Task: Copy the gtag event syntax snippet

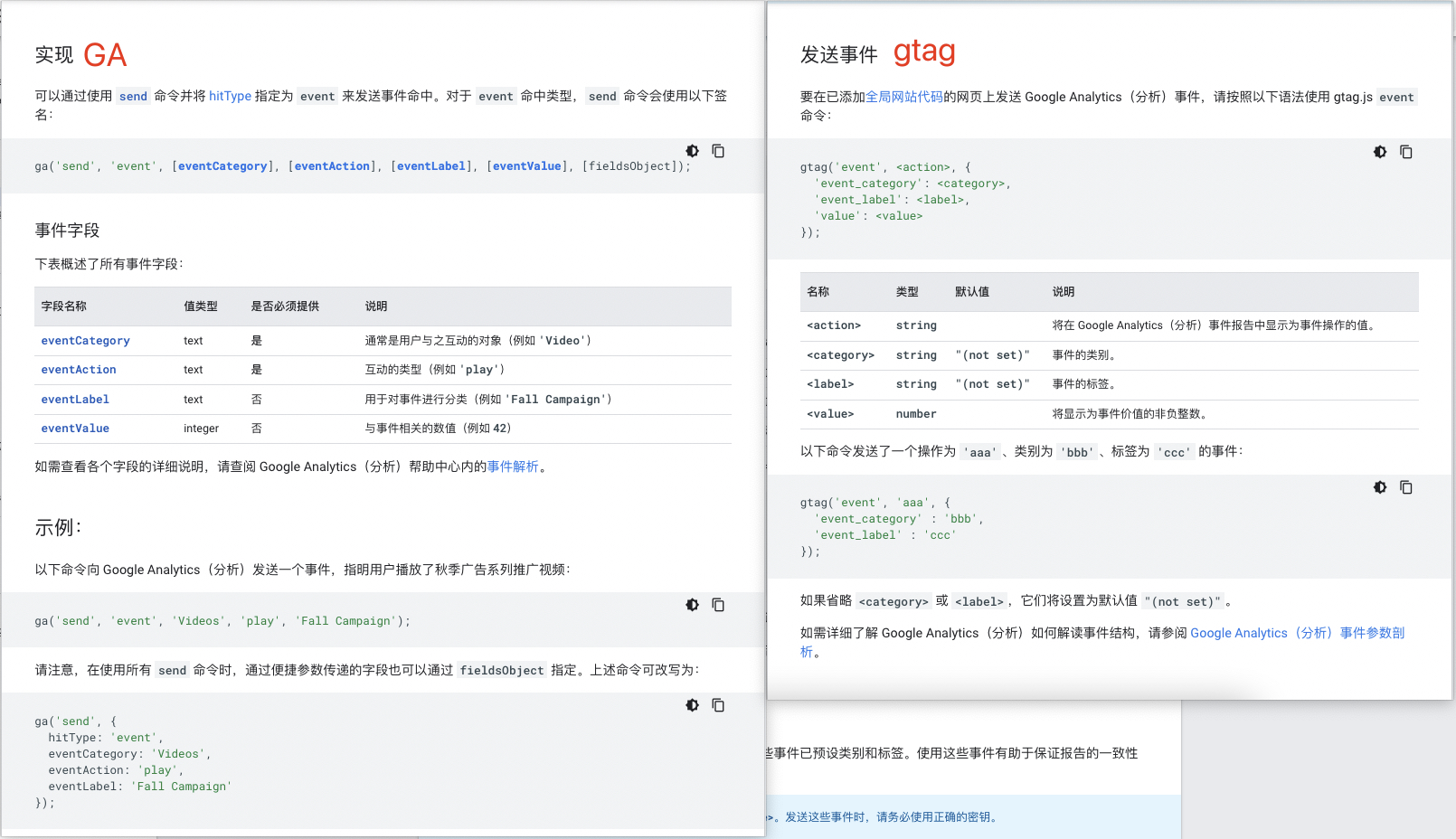Action: tap(1407, 152)
